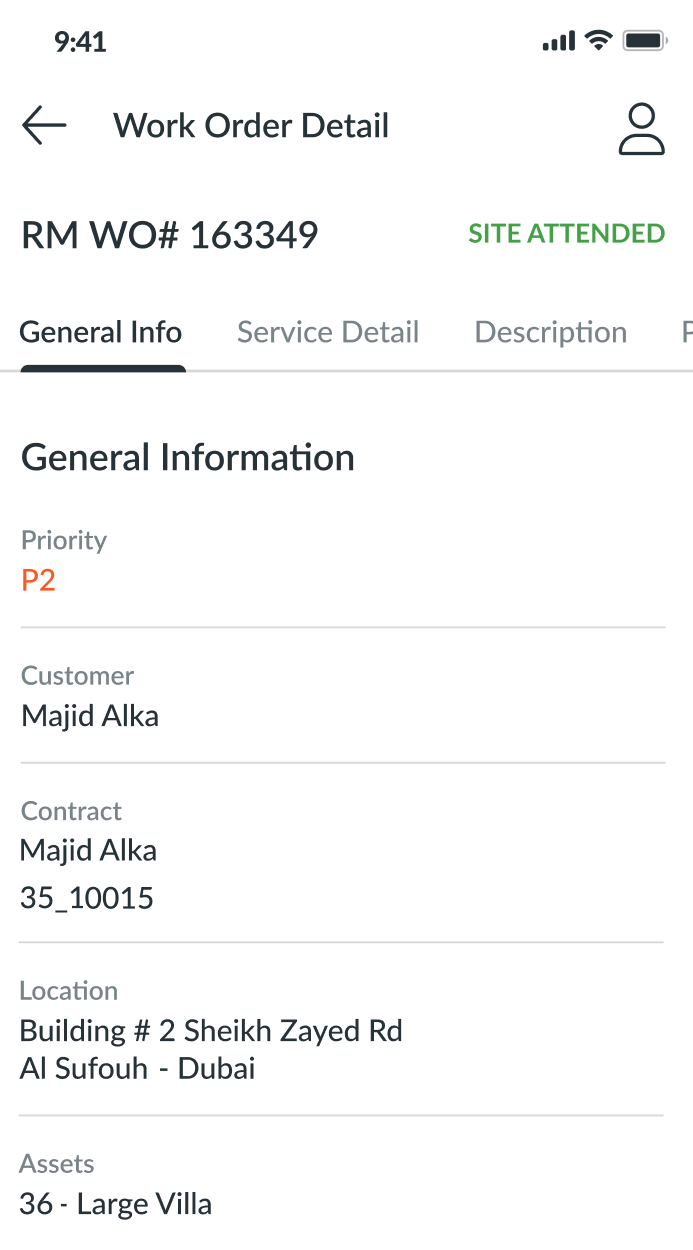Tap the 36 - Large Villa asset

[116, 1203]
